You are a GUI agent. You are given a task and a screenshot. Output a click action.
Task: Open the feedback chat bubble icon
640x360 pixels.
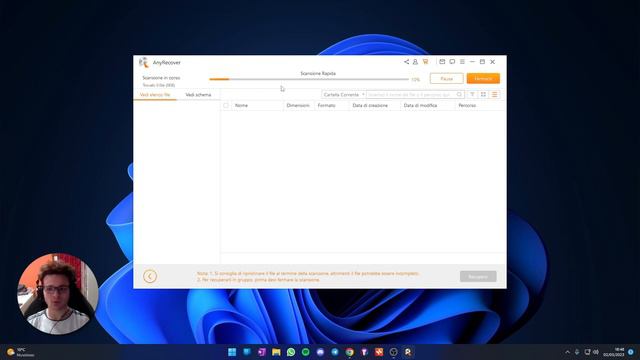pyautogui.click(x=452, y=62)
